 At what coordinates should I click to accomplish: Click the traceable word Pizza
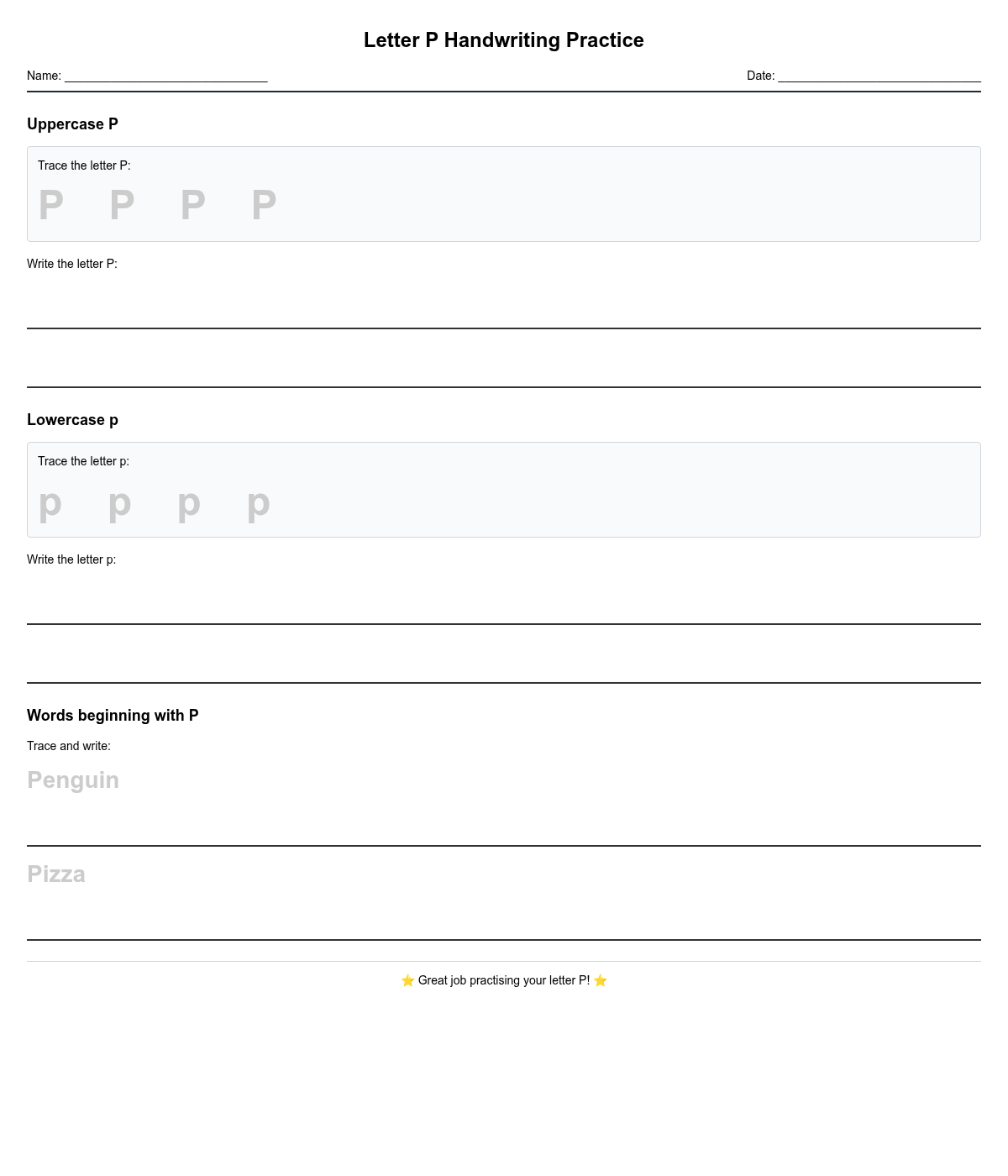click(x=56, y=874)
